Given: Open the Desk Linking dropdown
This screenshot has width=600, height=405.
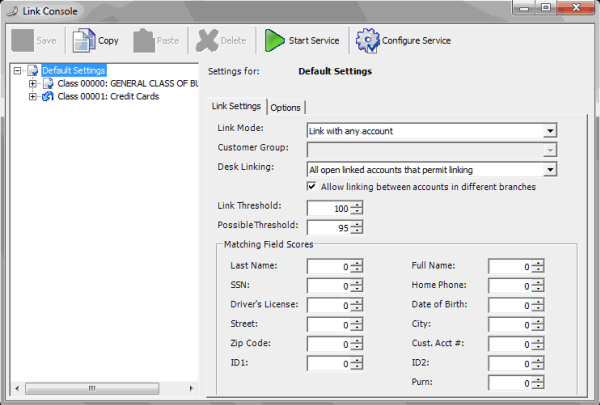Looking at the screenshot, I should tap(549, 169).
